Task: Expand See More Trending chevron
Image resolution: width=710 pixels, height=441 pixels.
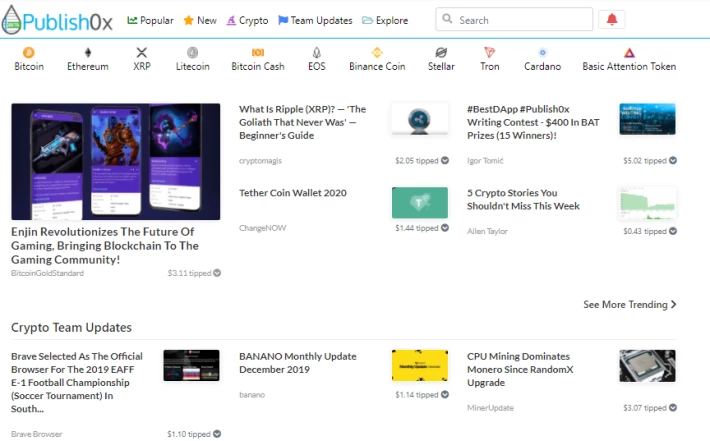Action: (674, 304)
